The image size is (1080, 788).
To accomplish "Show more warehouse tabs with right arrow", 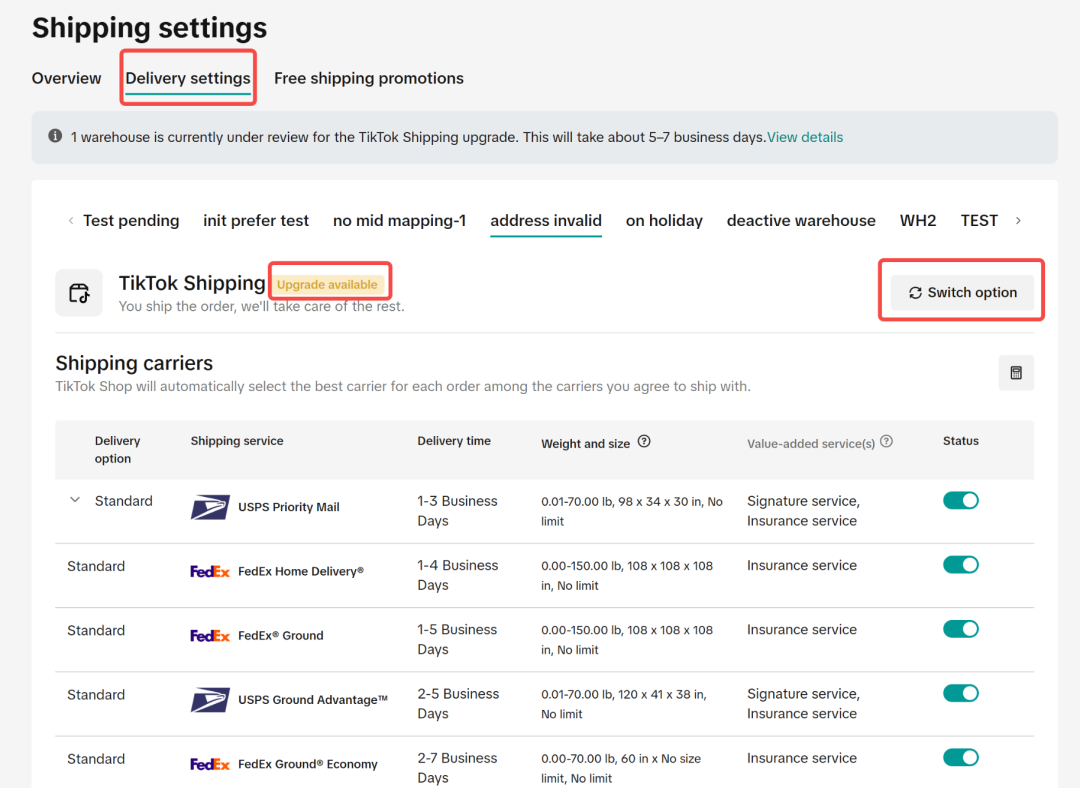I will pos(1018,220).
